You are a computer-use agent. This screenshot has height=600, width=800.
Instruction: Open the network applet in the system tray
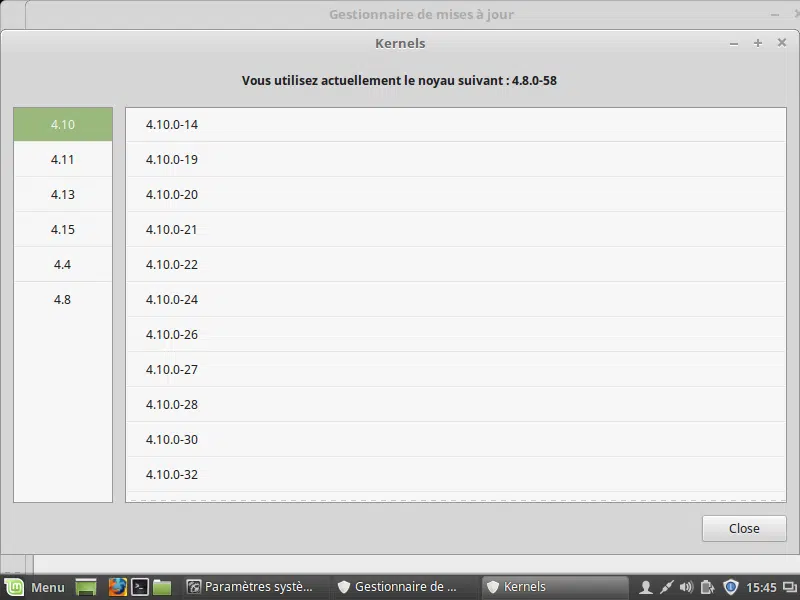pos(666,588)
